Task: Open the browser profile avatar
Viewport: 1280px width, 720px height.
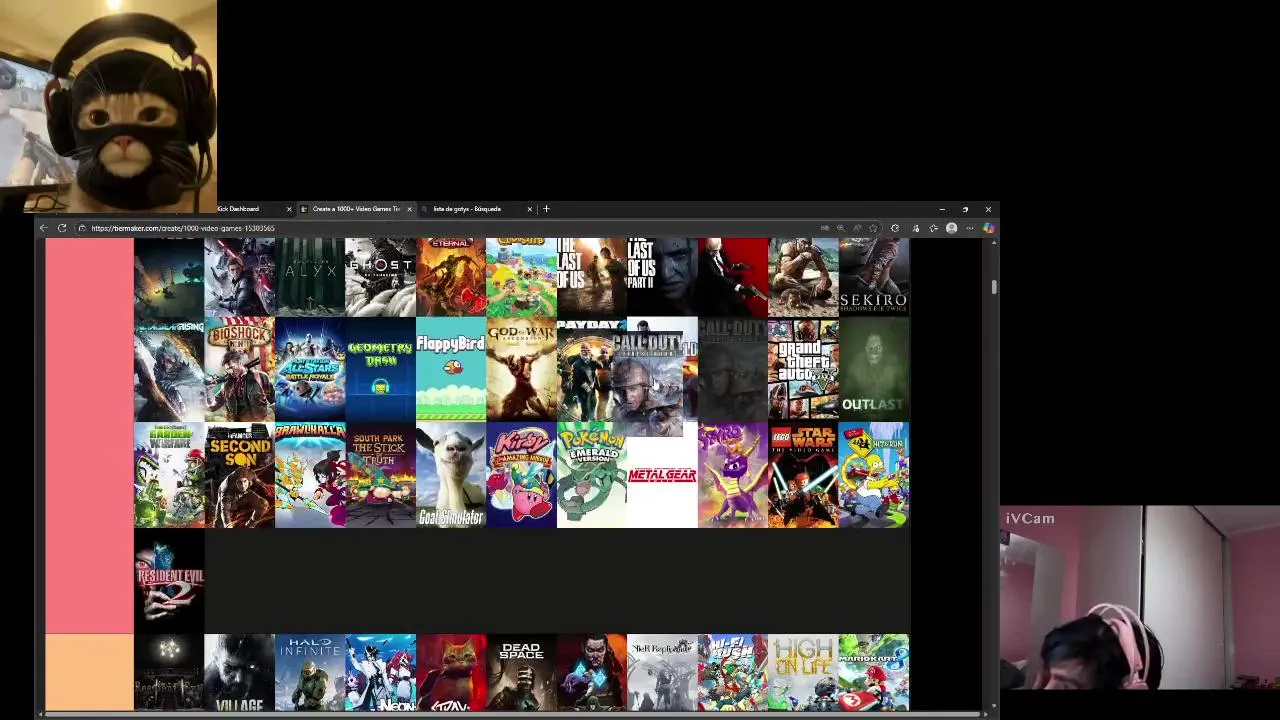Action: coord(951,228)
